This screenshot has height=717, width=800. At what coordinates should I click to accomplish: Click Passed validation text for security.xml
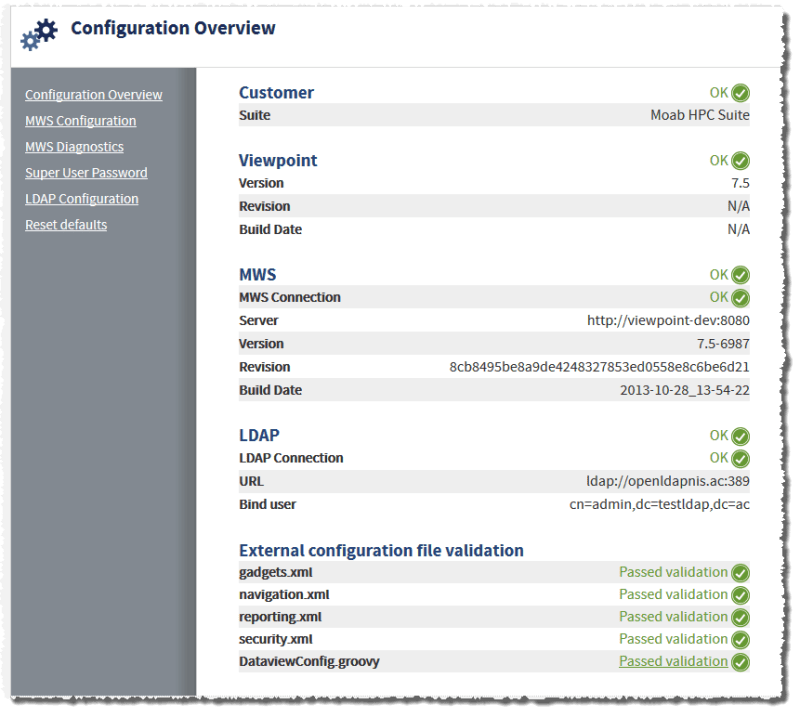[x=673, y=639]
